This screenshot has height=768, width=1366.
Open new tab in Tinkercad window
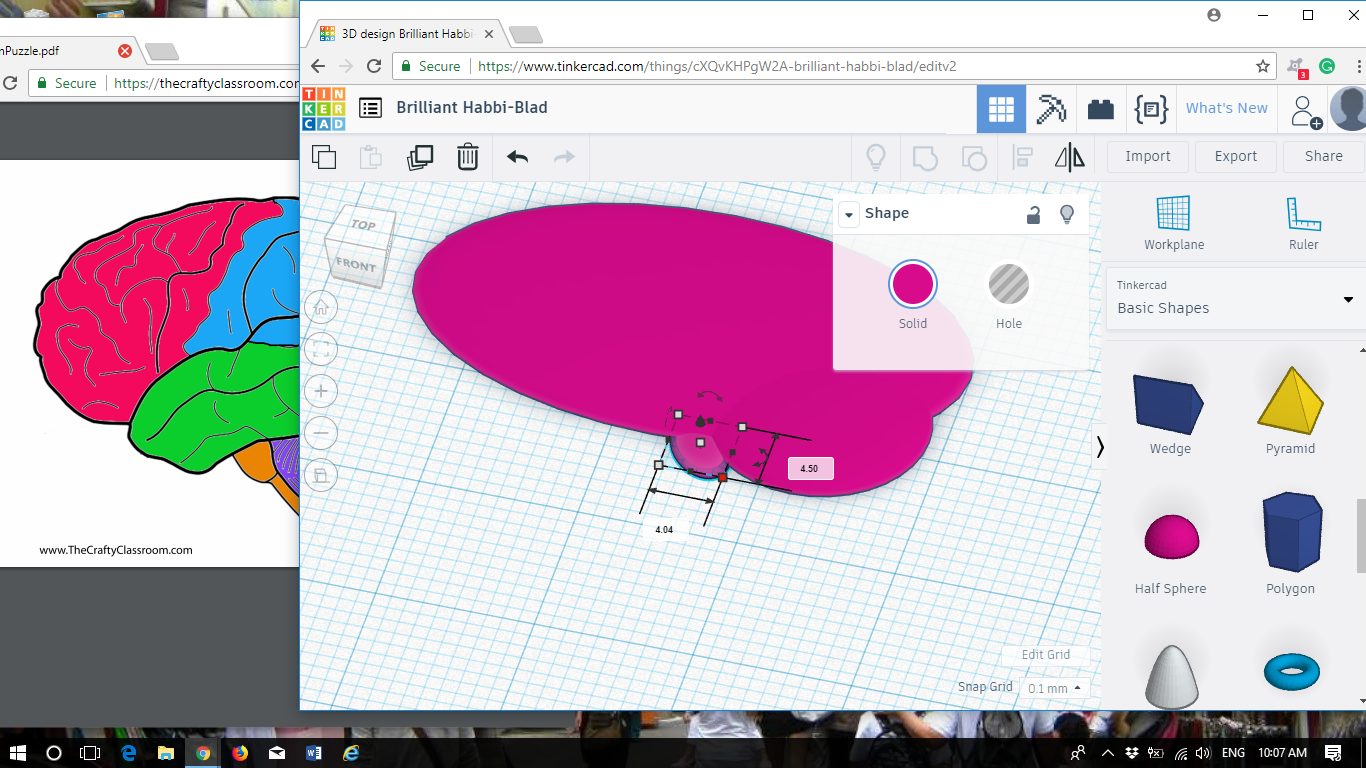(526, 35)
